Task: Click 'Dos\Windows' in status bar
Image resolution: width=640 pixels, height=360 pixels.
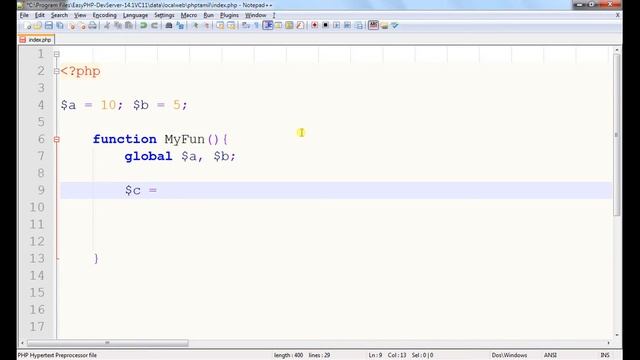Action: pos(509,355)
